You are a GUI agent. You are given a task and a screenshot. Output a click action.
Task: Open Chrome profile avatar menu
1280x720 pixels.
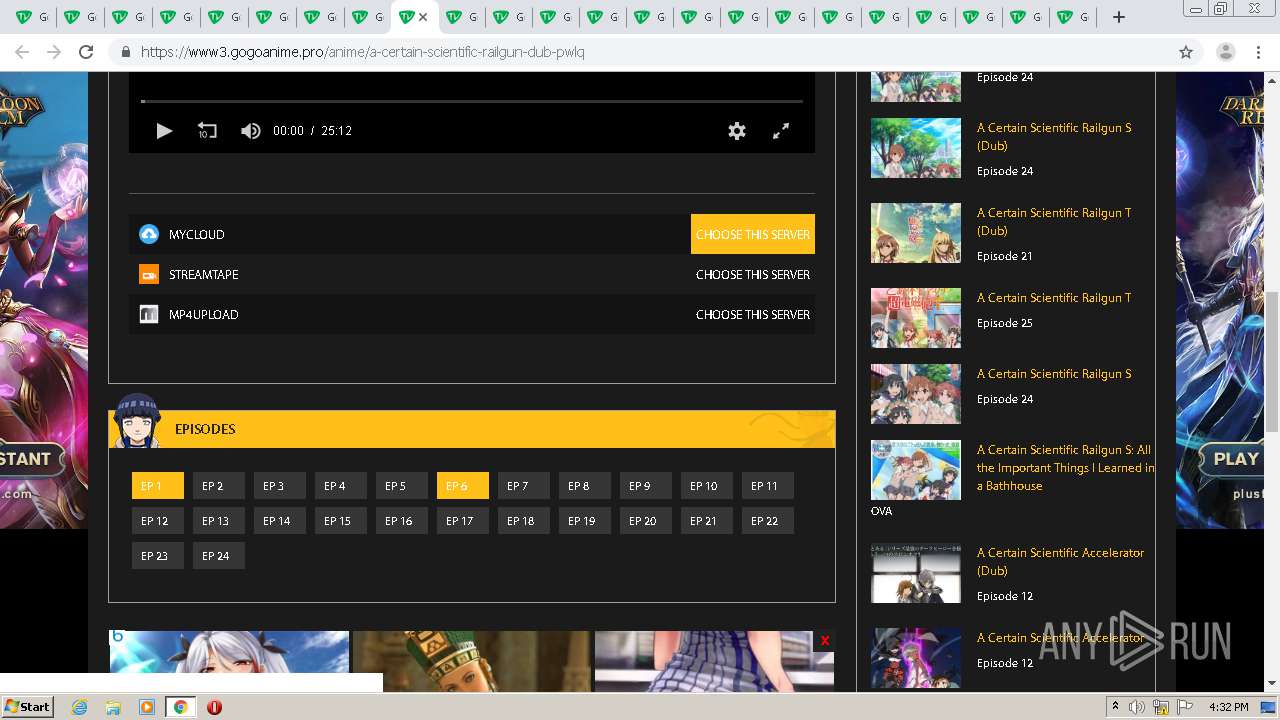[x=1225, y=52]
